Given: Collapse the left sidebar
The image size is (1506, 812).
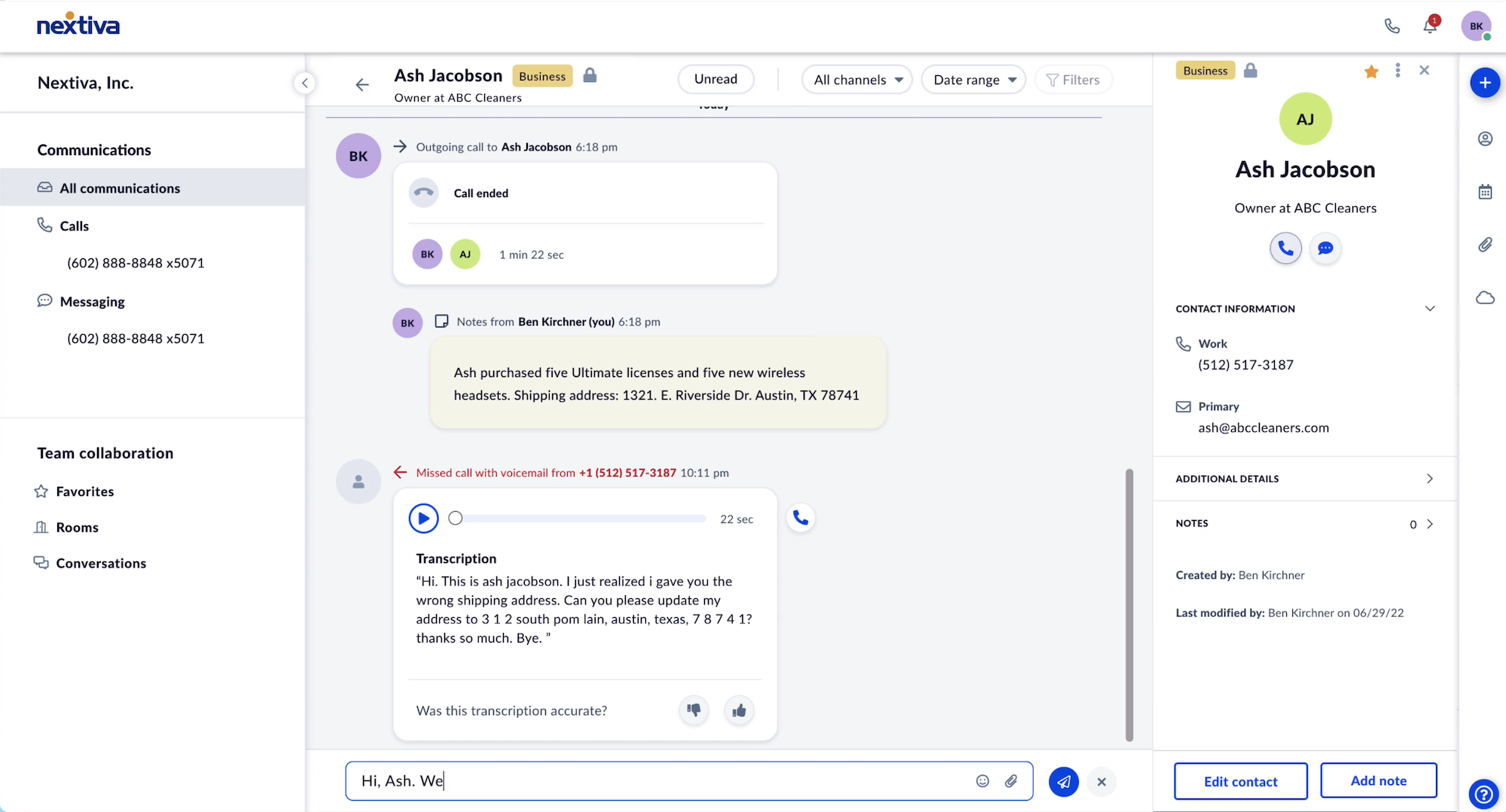Looking at the screenshot, I should [304, 83].
